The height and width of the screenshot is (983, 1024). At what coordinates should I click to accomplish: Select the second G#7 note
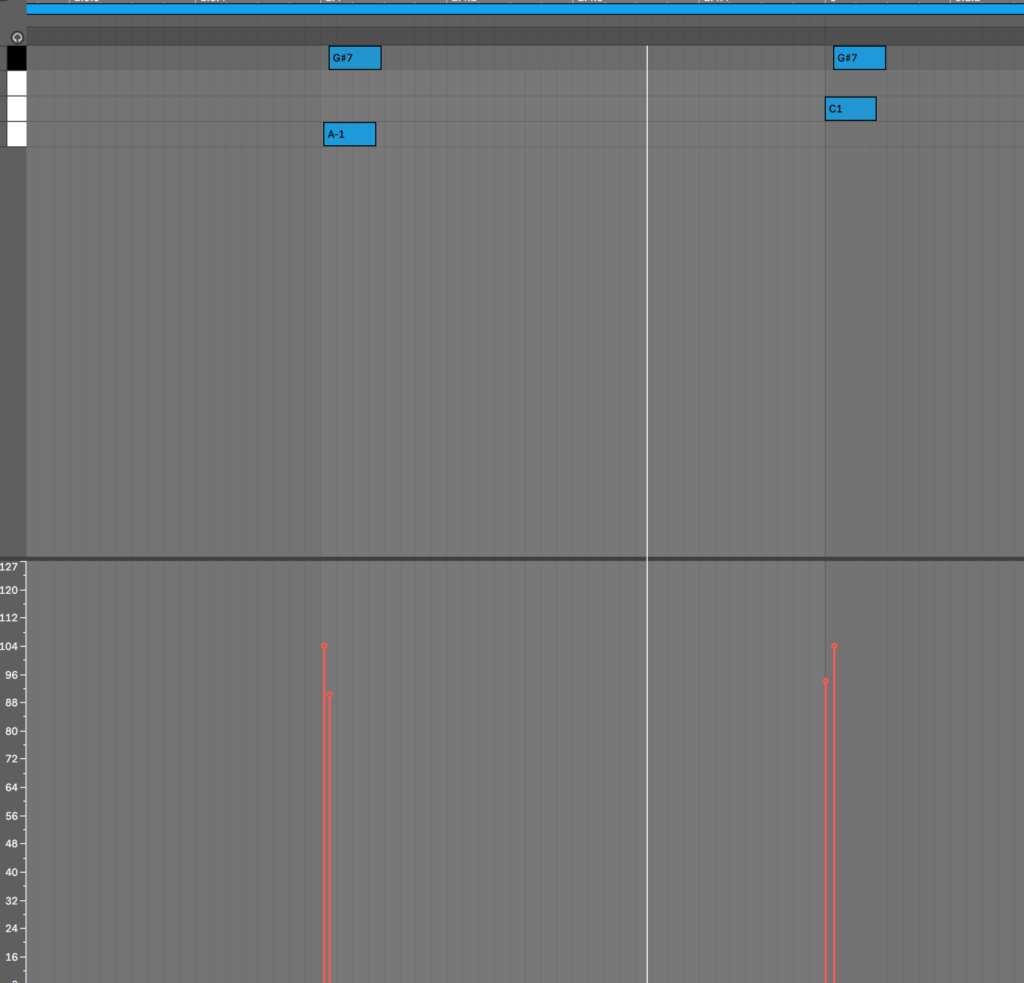[859, 57]
